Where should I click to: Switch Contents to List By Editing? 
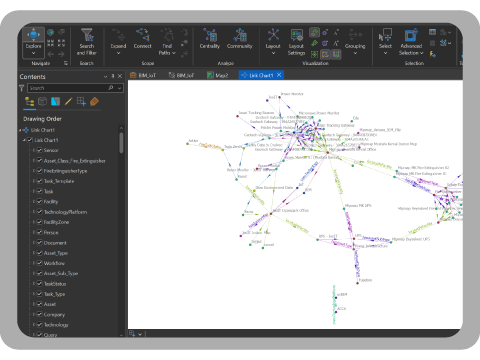tap(68, 101)
